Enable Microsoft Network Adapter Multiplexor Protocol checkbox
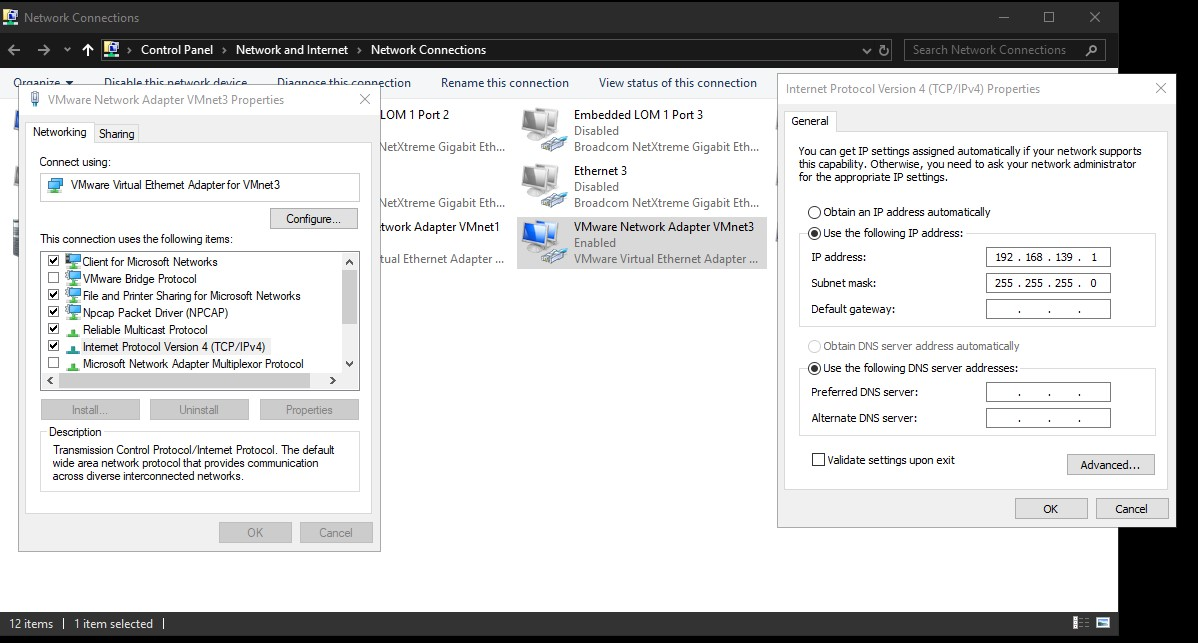The image size is (1198, 643). coord(53,363)
